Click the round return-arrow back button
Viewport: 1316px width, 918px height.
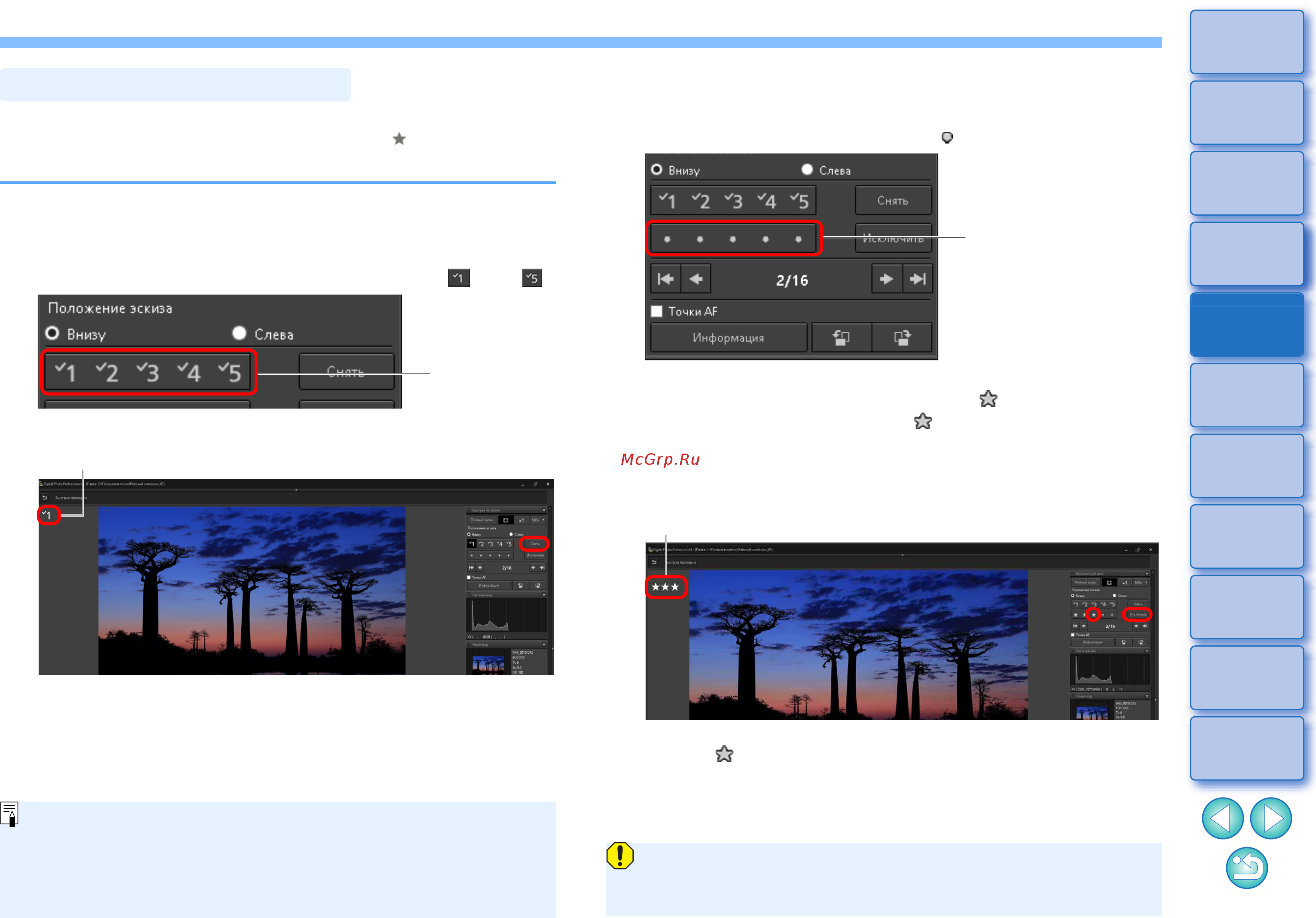[x=1247, y=867]
